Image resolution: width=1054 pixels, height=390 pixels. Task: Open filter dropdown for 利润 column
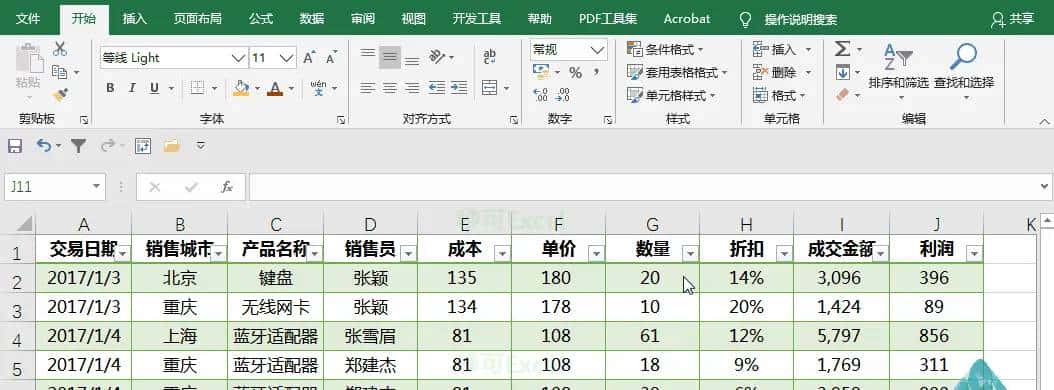[x=975, y=253]
